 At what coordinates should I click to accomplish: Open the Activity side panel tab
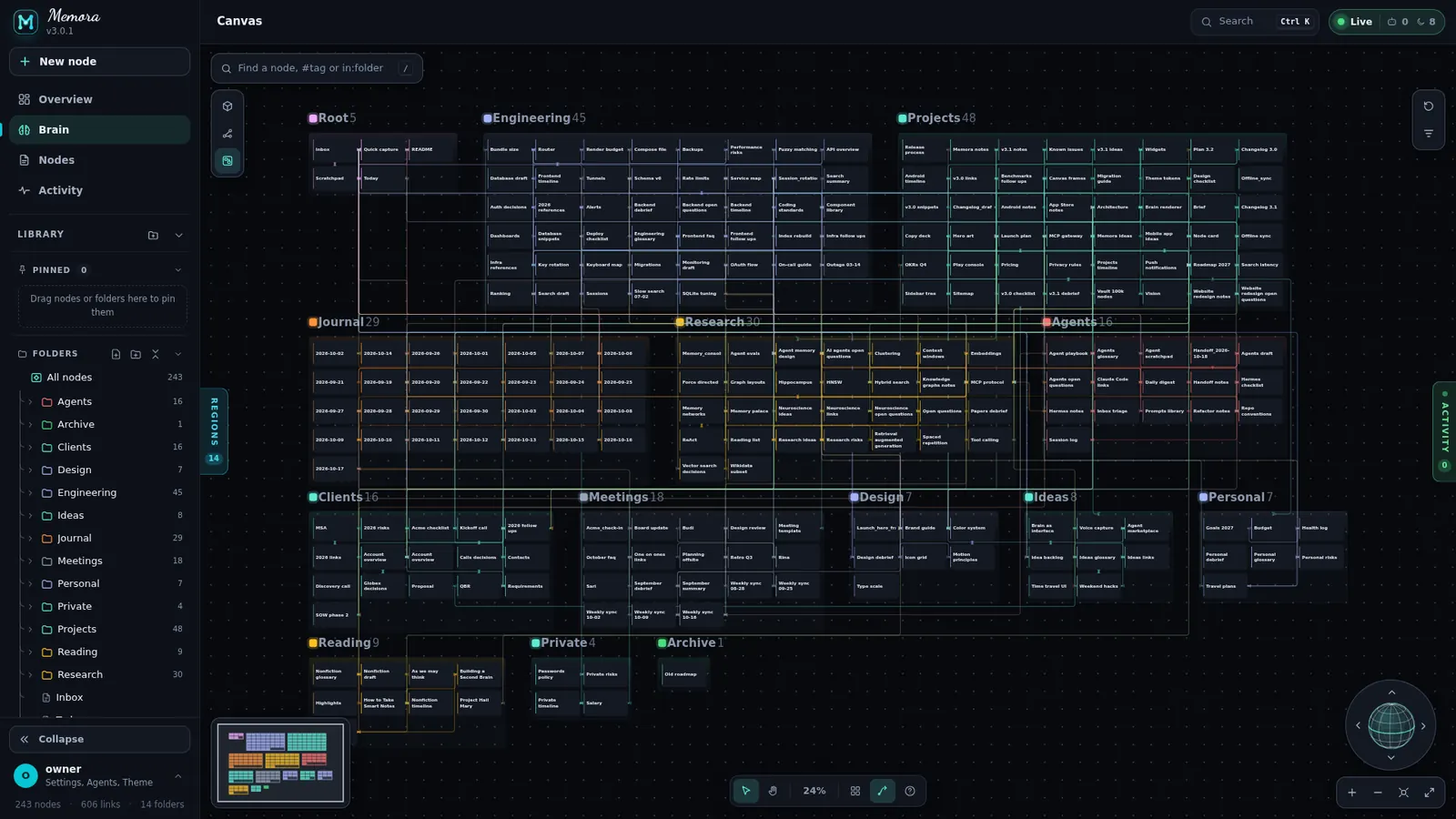click(x=1444, y=431)
